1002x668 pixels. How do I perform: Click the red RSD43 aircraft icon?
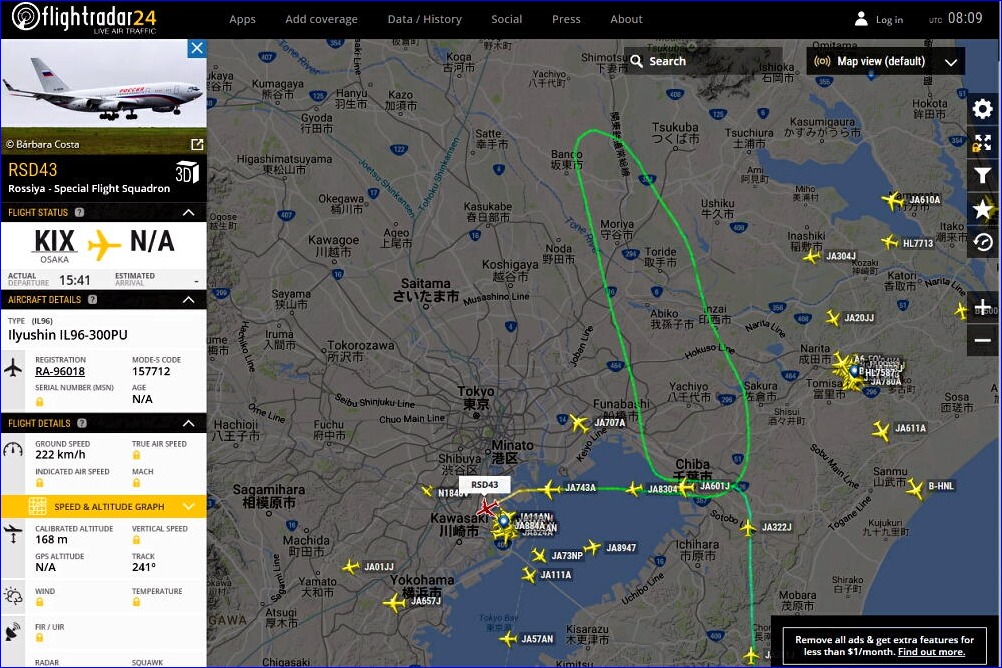pyautogui.click(x=487, y=508)
